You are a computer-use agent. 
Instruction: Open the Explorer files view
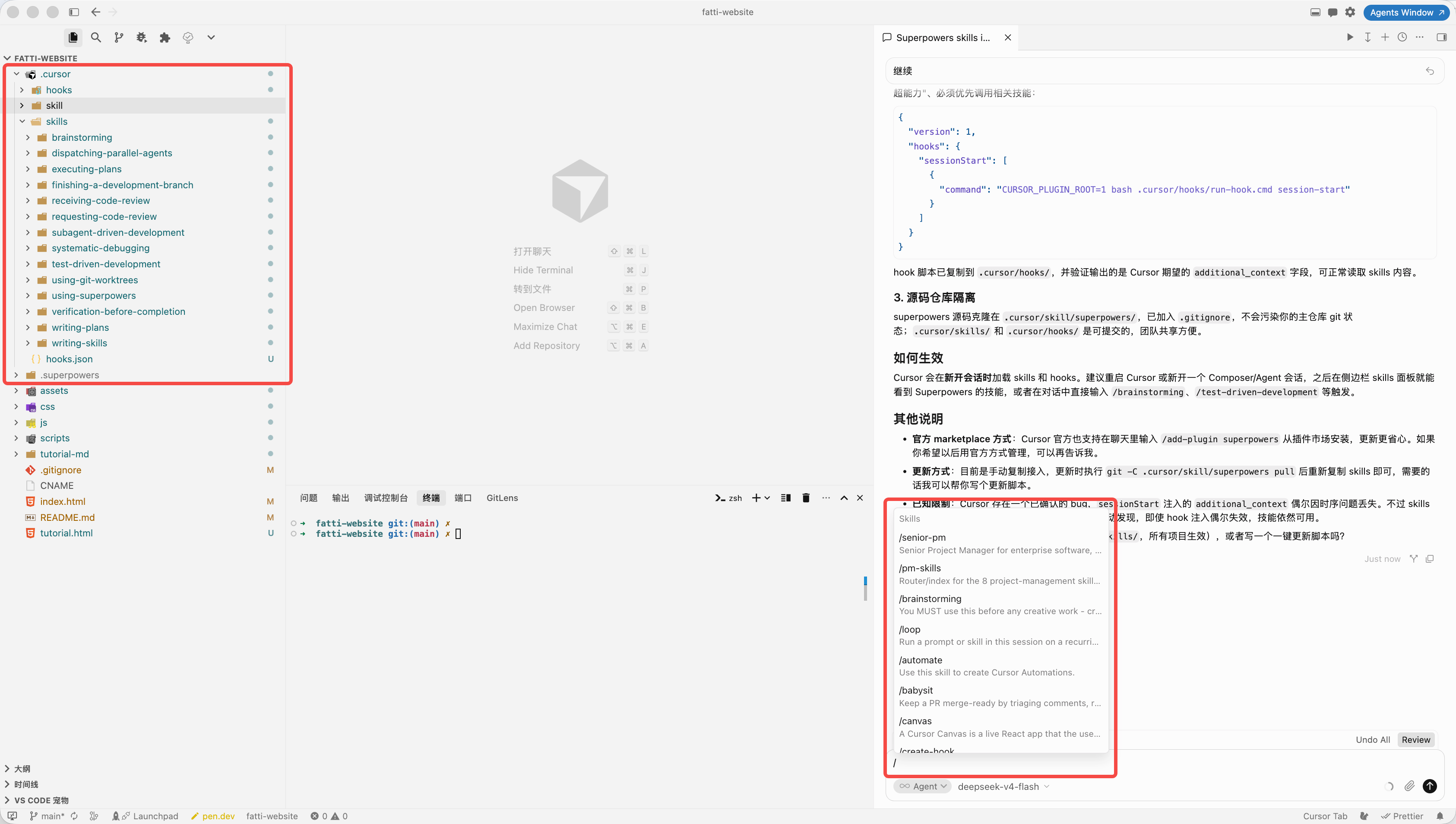coord(73,37)
